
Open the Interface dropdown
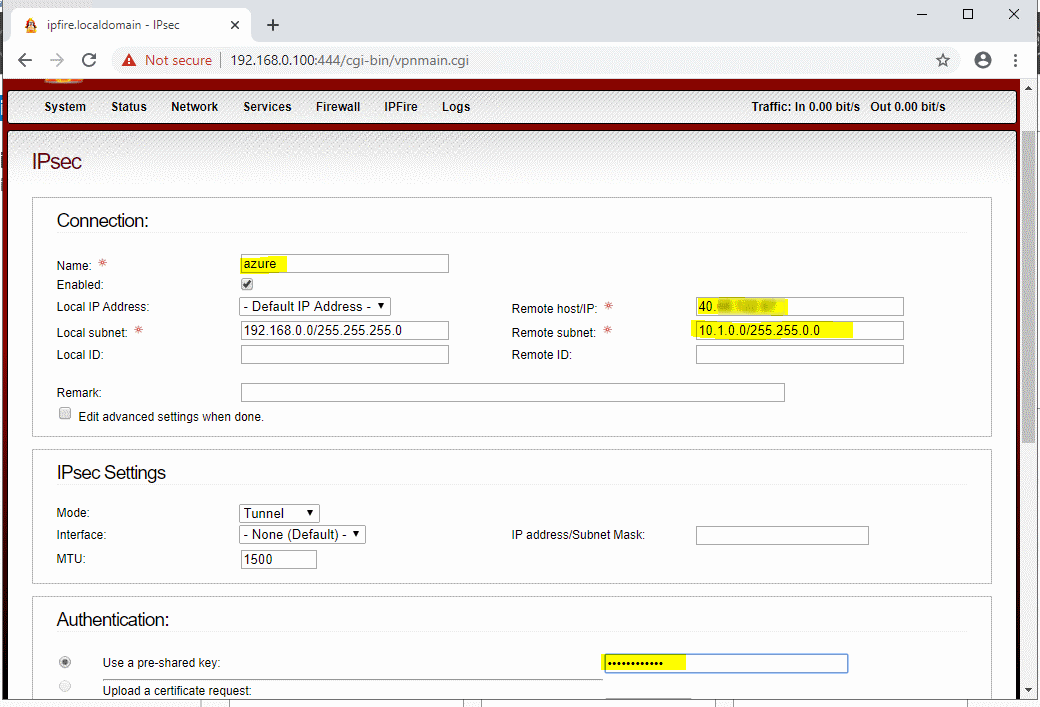303,535
